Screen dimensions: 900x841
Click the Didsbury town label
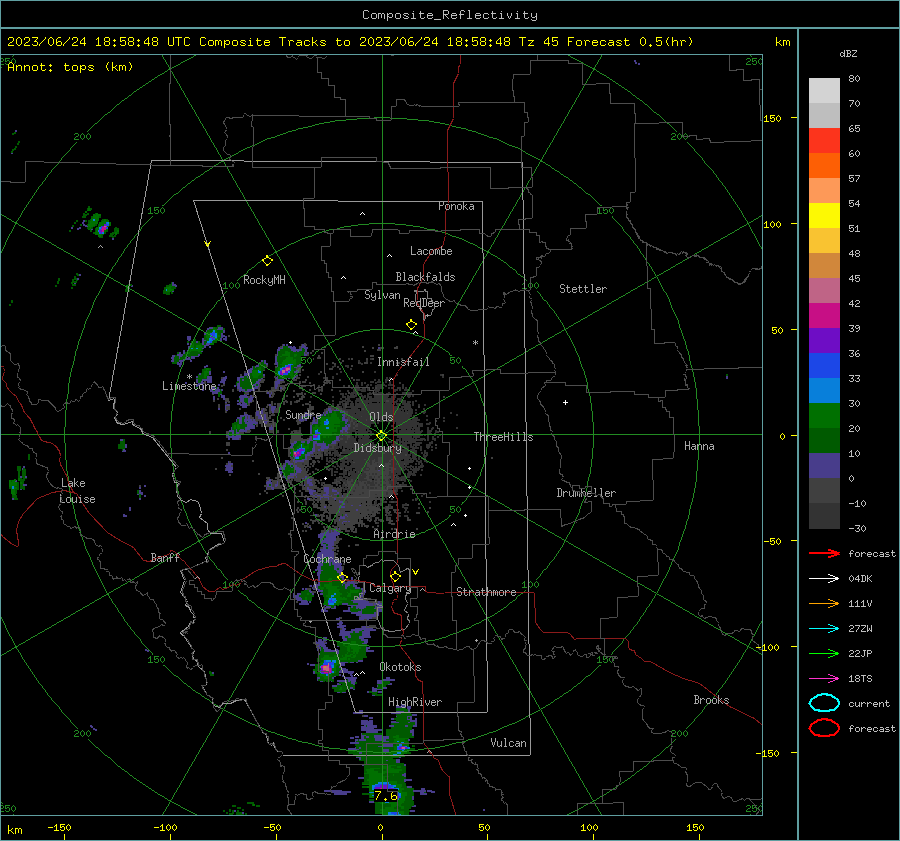[x=378, y=448]
